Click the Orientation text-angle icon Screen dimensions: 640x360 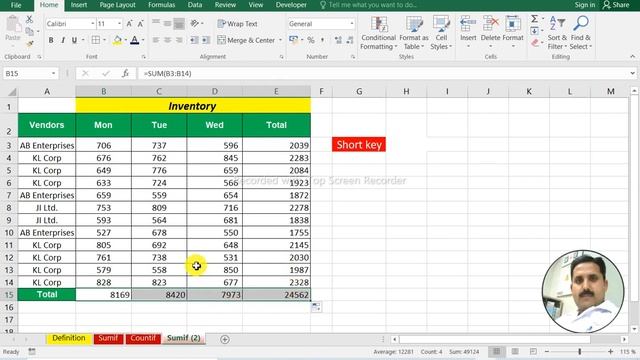tap(195, 24)
